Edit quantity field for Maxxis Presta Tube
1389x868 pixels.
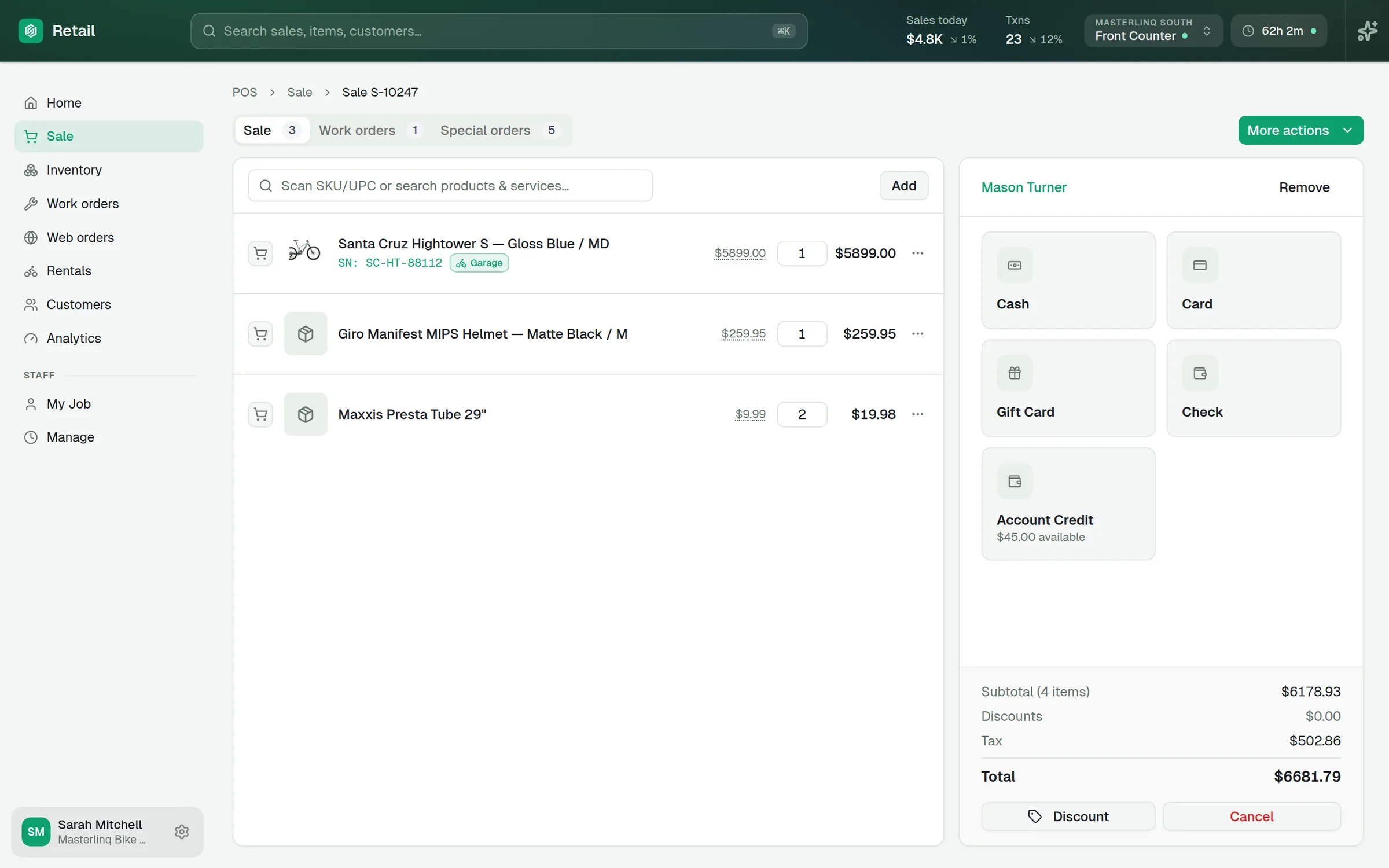click(802, 414)
